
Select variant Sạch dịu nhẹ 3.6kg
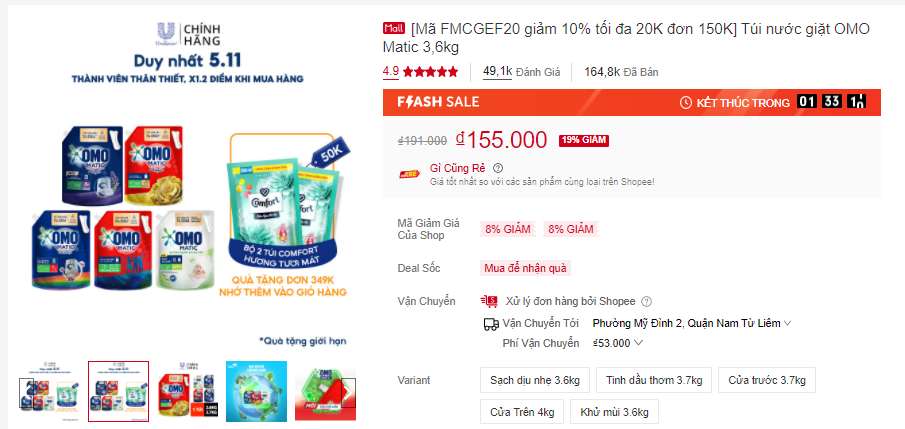(535, 380)
